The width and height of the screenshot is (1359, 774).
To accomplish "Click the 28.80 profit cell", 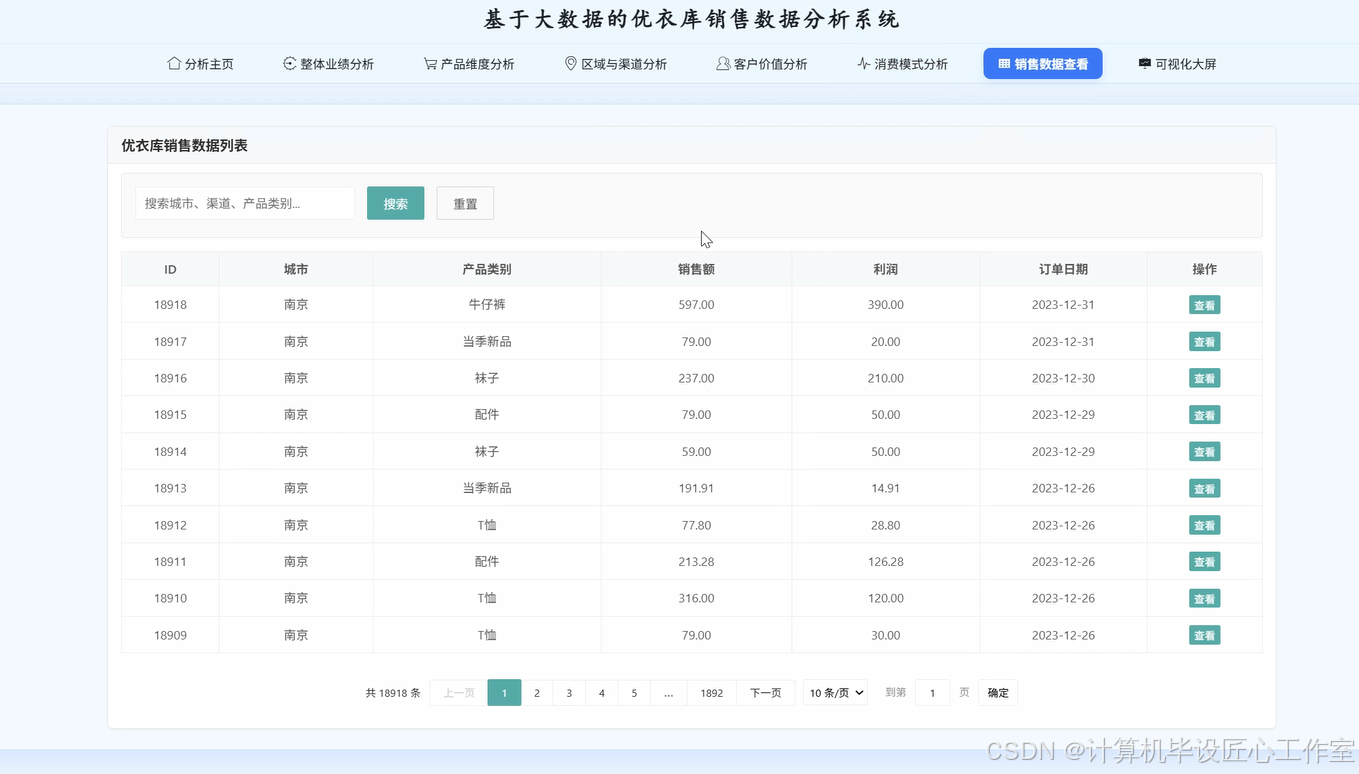I will 886,525.
